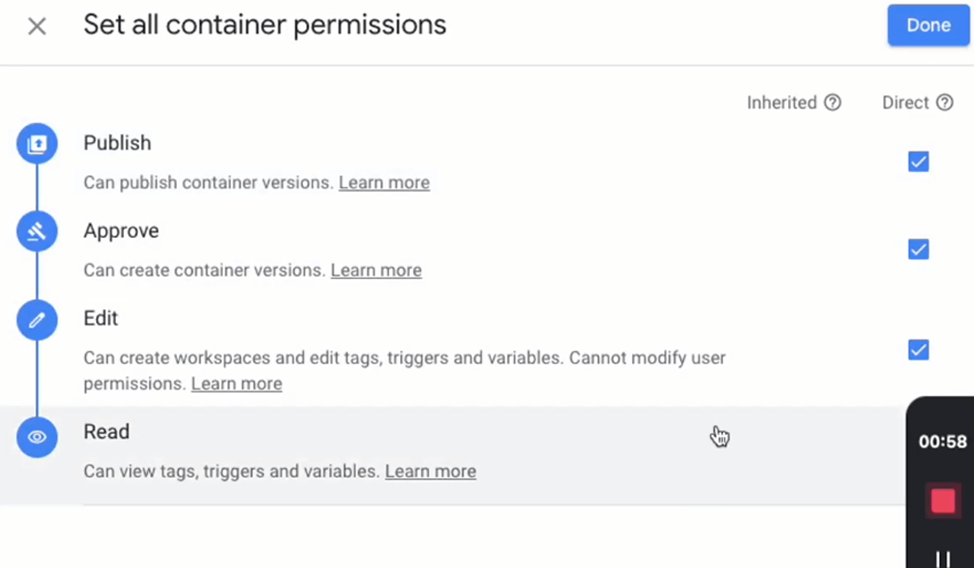Open Learn more link for Publish
Image resolution: width=974 pixels, height=568 pixels.
click(384, 183)
